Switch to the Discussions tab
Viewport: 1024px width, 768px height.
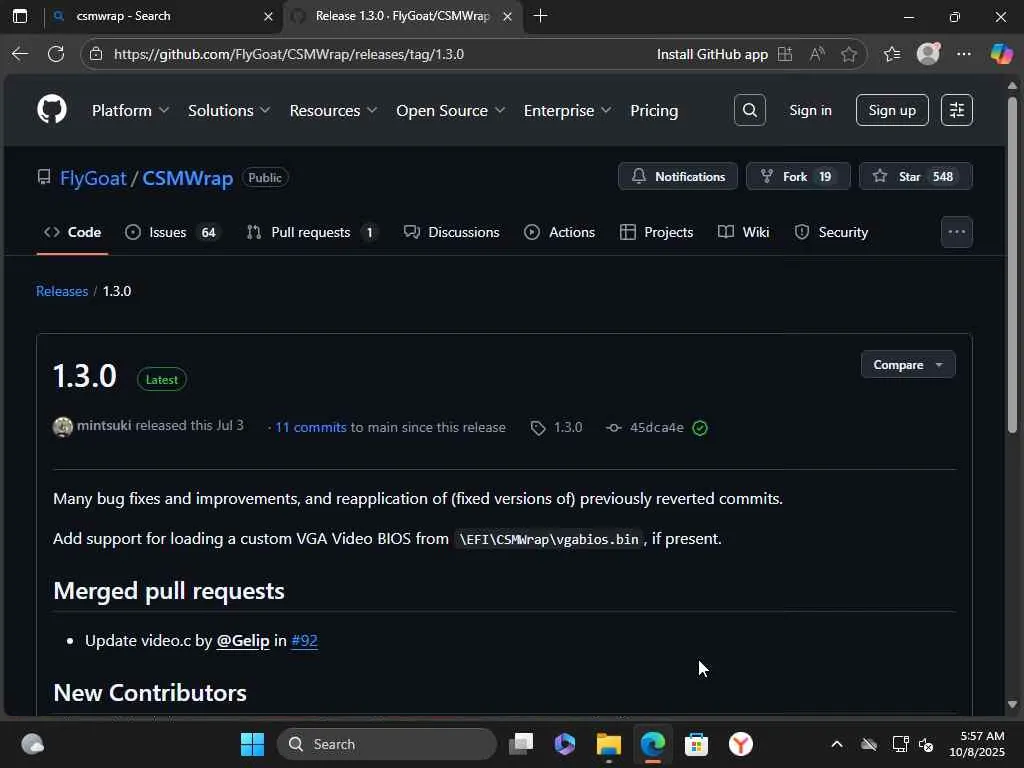pyautogui.click(x=451, y=232)
